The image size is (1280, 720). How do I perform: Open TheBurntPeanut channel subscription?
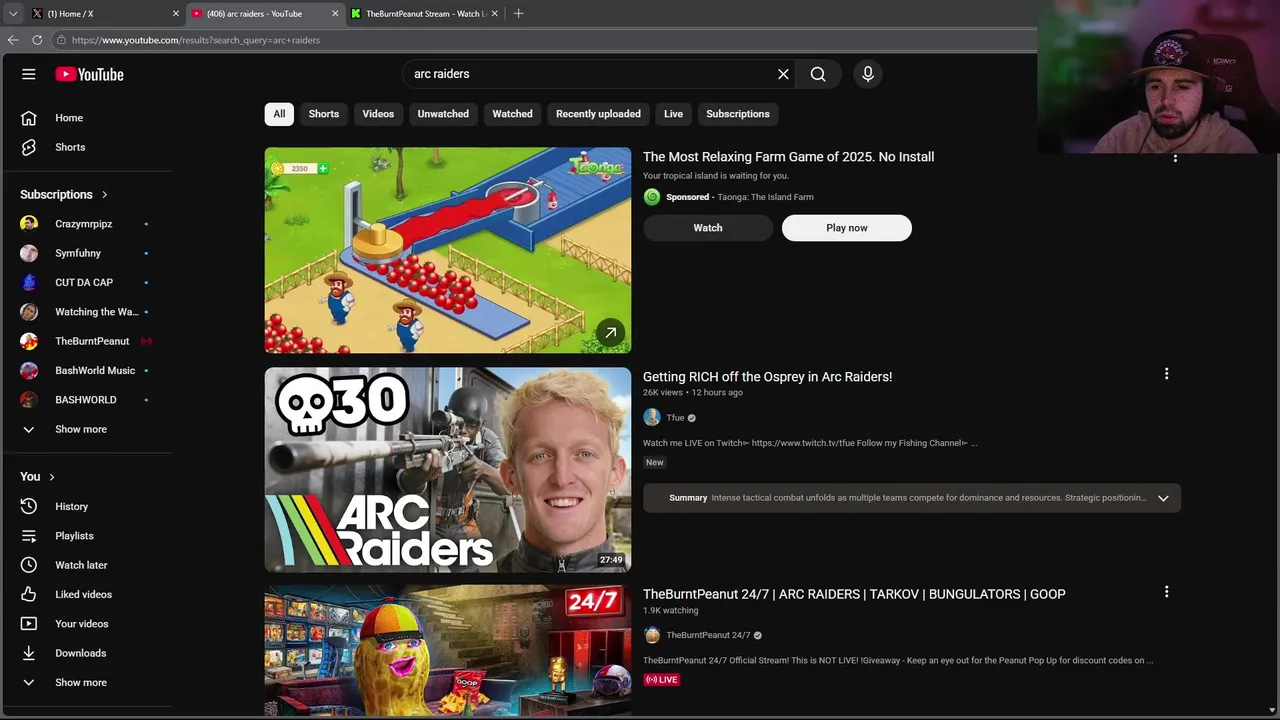(x=90, y=341)
